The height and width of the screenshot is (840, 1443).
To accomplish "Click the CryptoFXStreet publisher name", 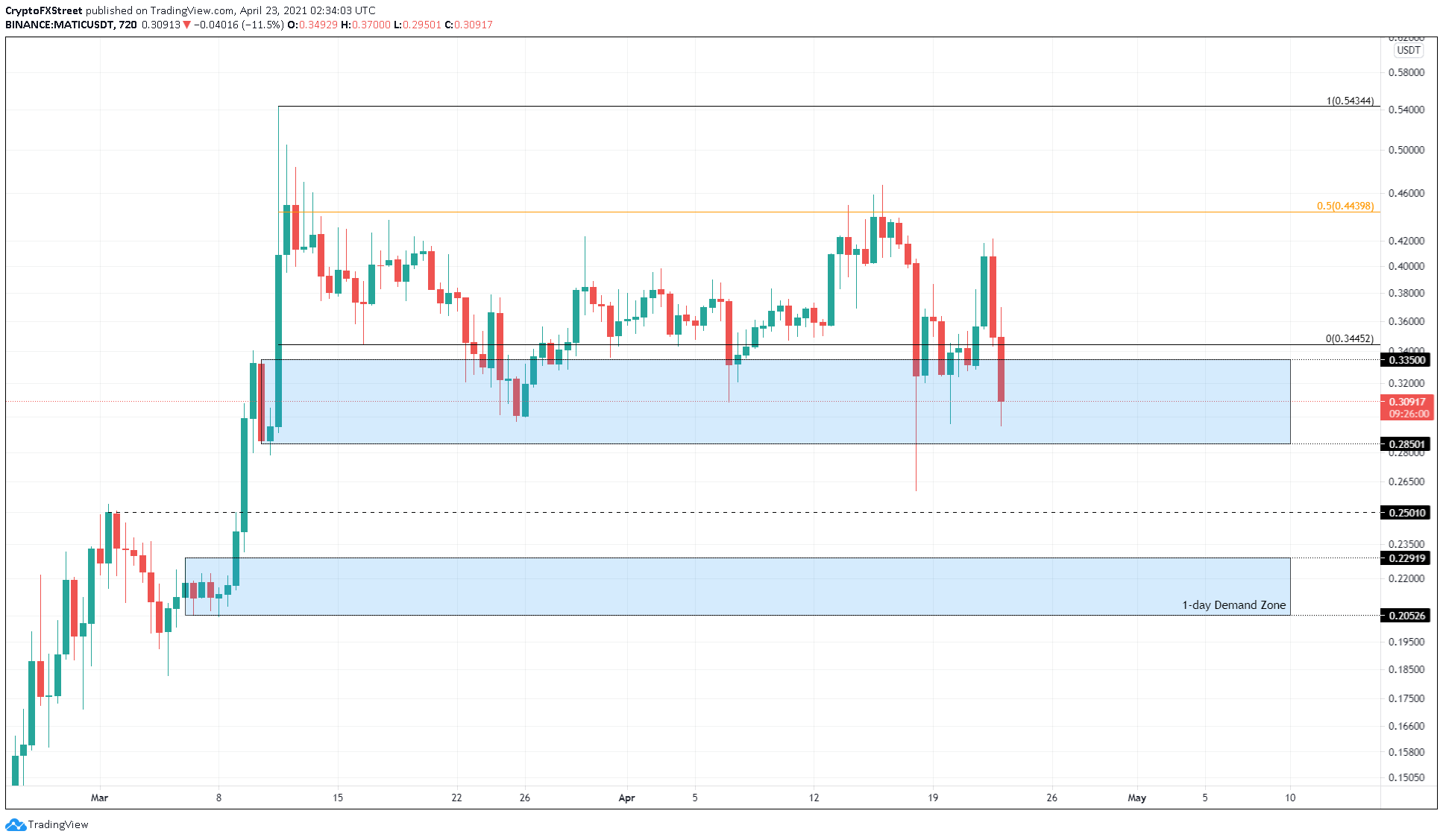I will [x=44, y=10].
